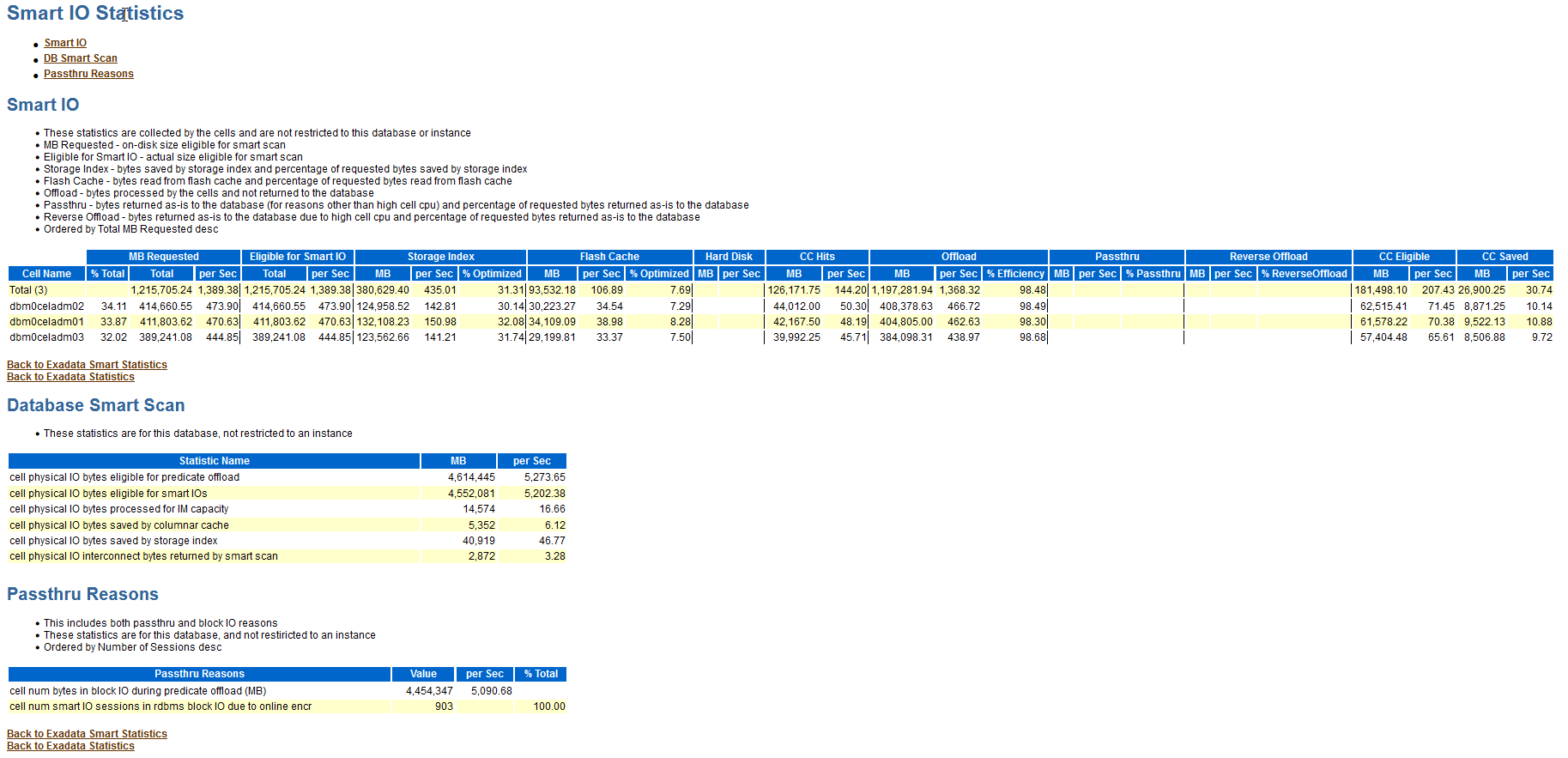Click the 5,202.38 per Sec value
The image size is (1568, 758).
[544, 494]
